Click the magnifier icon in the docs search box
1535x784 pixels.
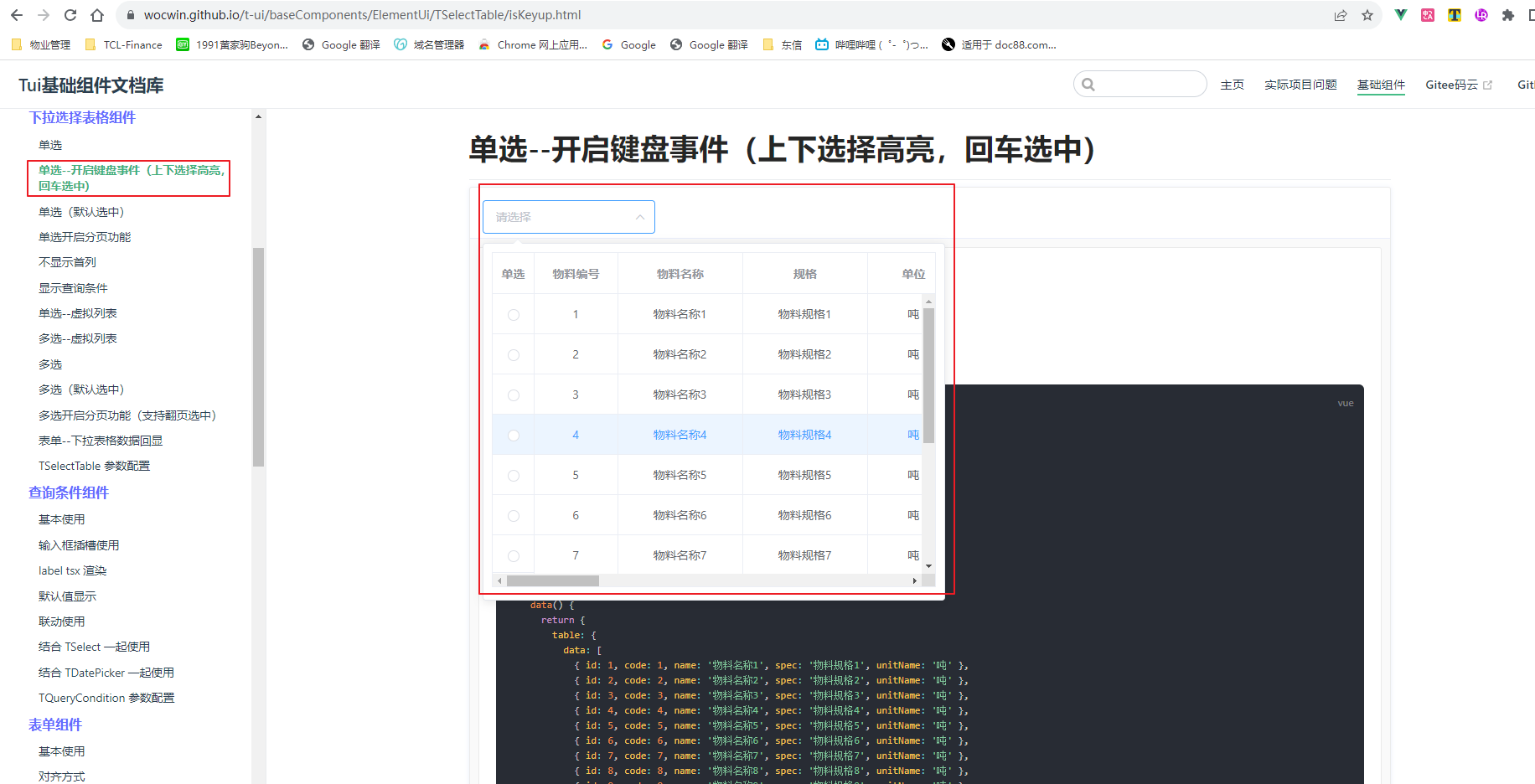1088,85
